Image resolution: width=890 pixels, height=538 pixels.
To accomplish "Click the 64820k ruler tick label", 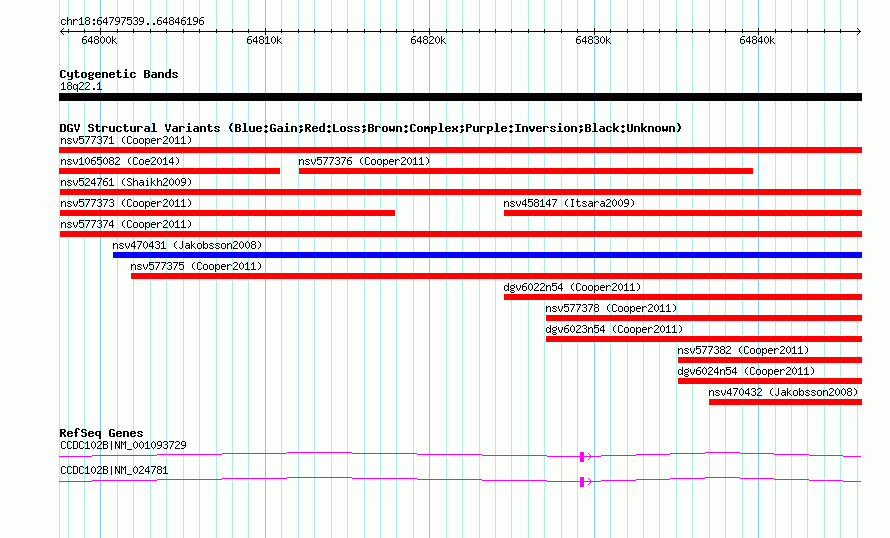I will pos(428,40).
